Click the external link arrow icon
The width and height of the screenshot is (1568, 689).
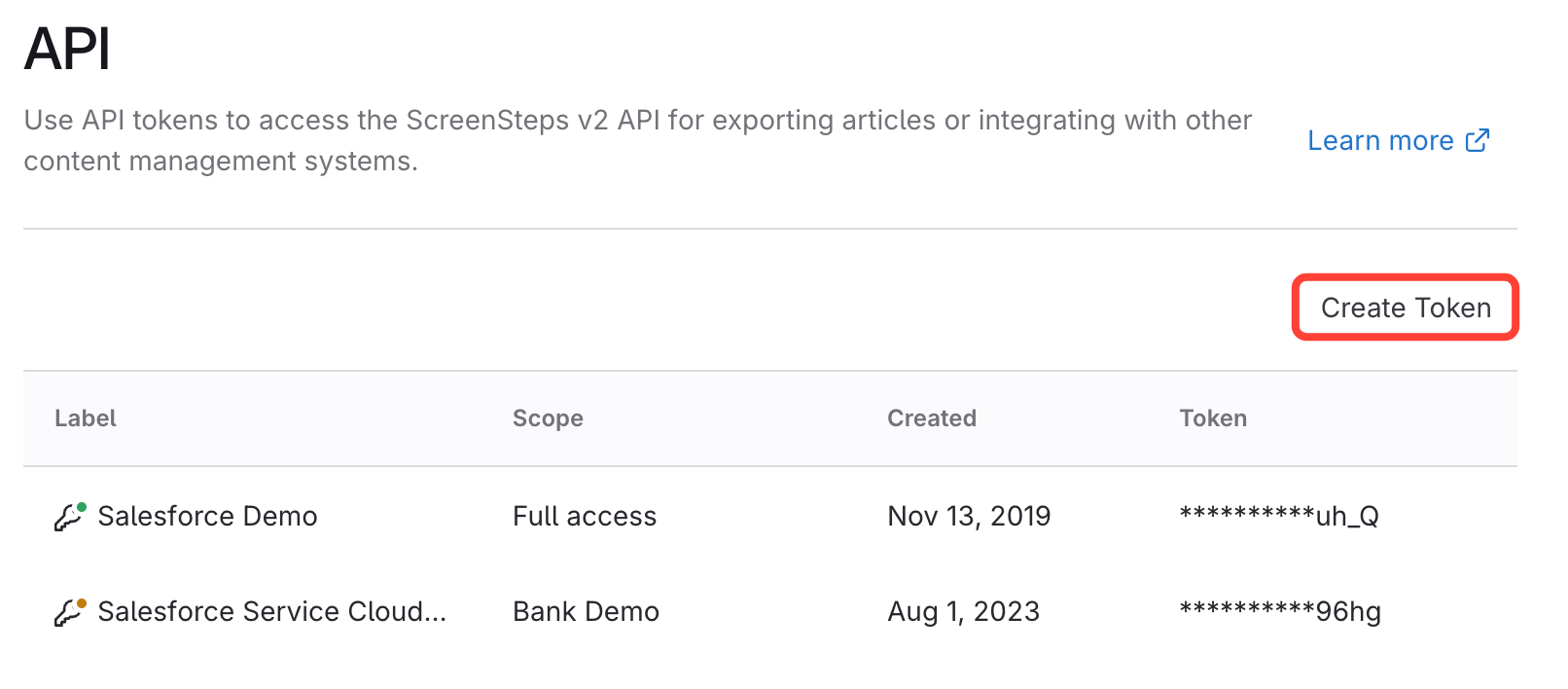click(1477, 140)
